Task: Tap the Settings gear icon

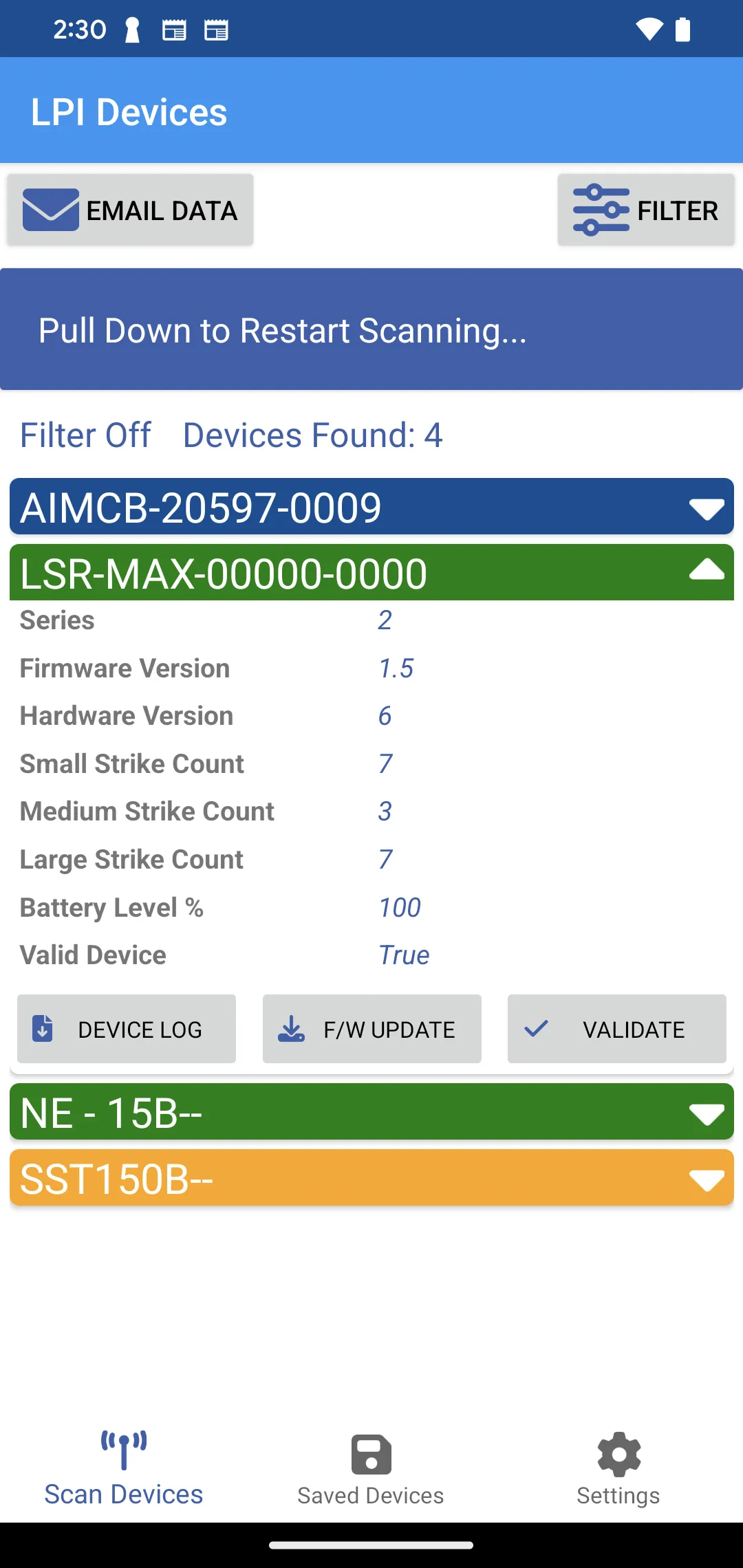Action: (x=619, y=1455)
